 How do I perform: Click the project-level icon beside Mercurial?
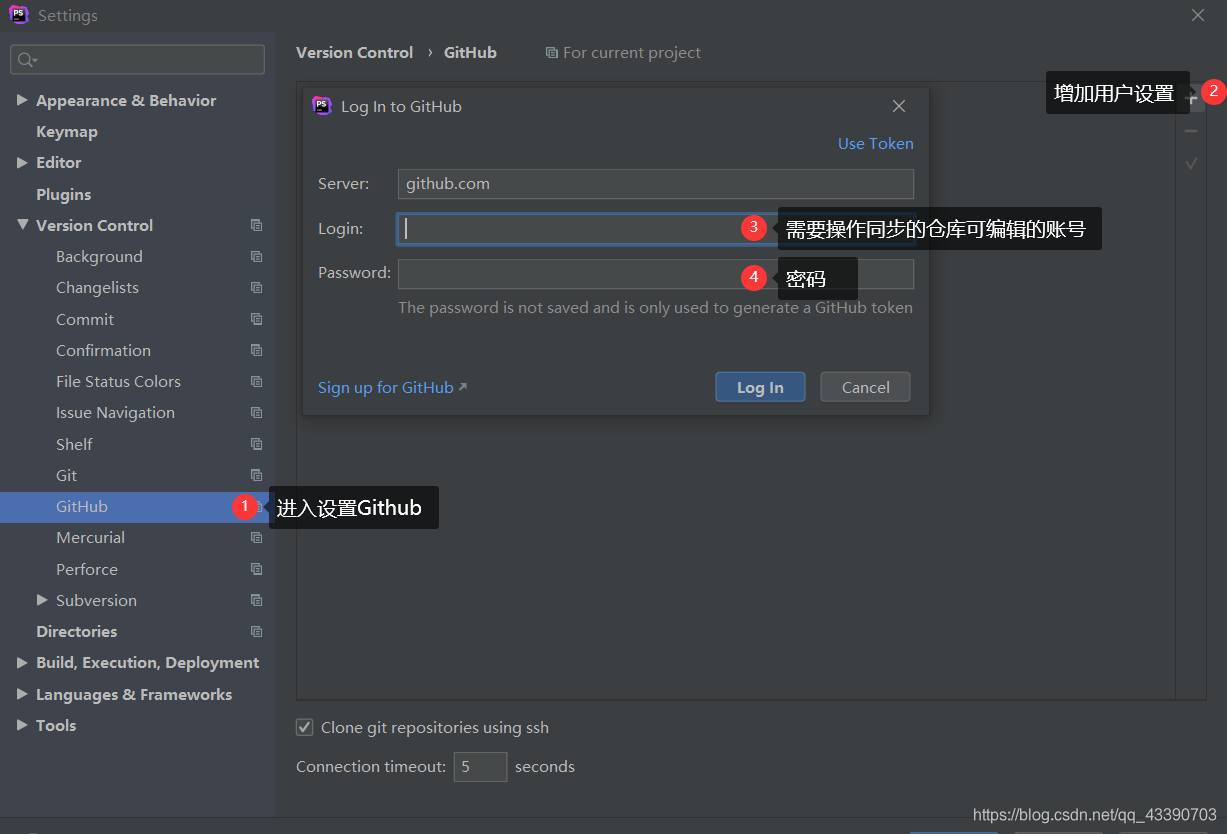coord(256,538)
